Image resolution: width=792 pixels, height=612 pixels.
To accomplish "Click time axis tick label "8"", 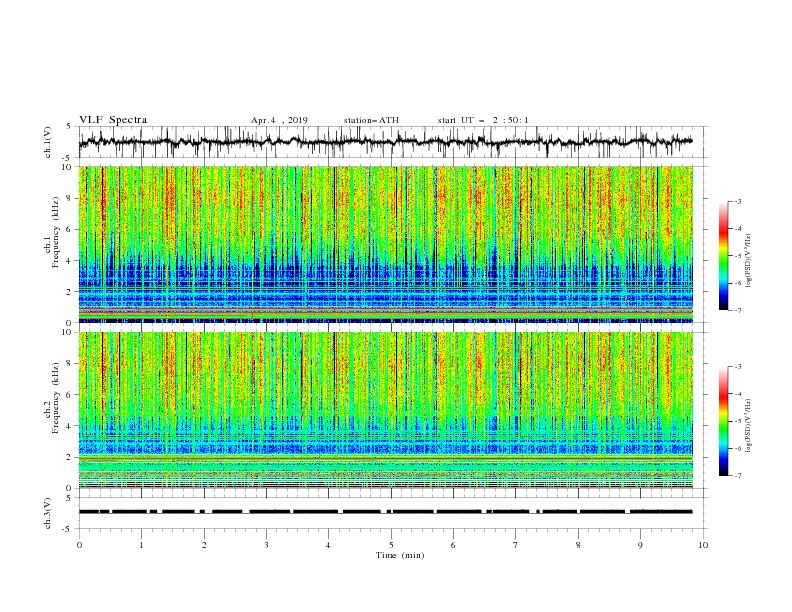I will [x=578, y=545].
